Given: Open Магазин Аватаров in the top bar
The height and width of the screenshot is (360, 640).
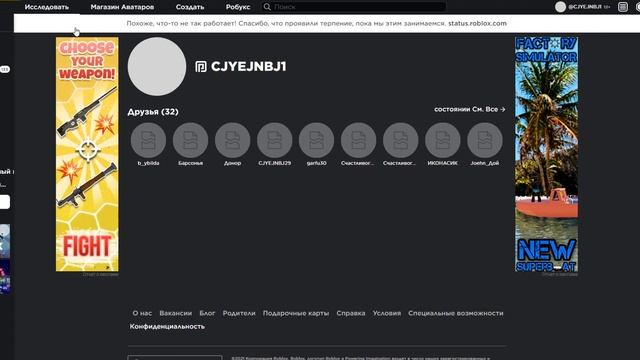Looking at the screenshot, I should [x=122, y=7].
